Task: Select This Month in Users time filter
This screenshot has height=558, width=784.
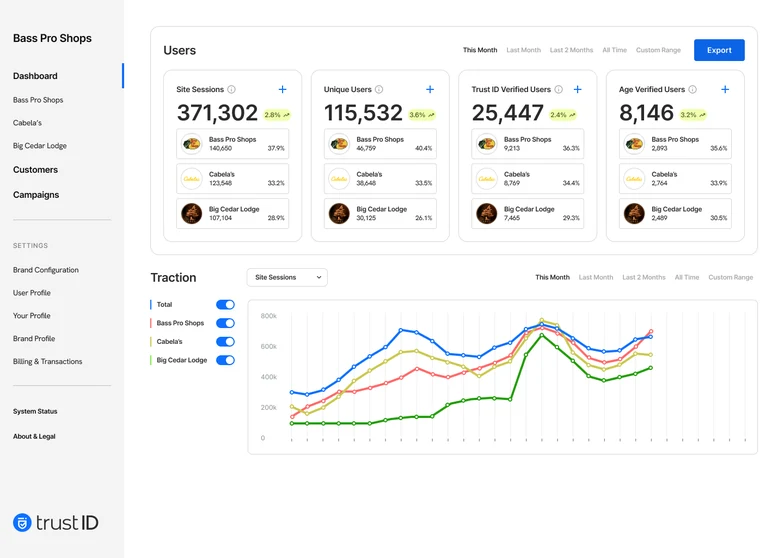Action: pos(480,50)
